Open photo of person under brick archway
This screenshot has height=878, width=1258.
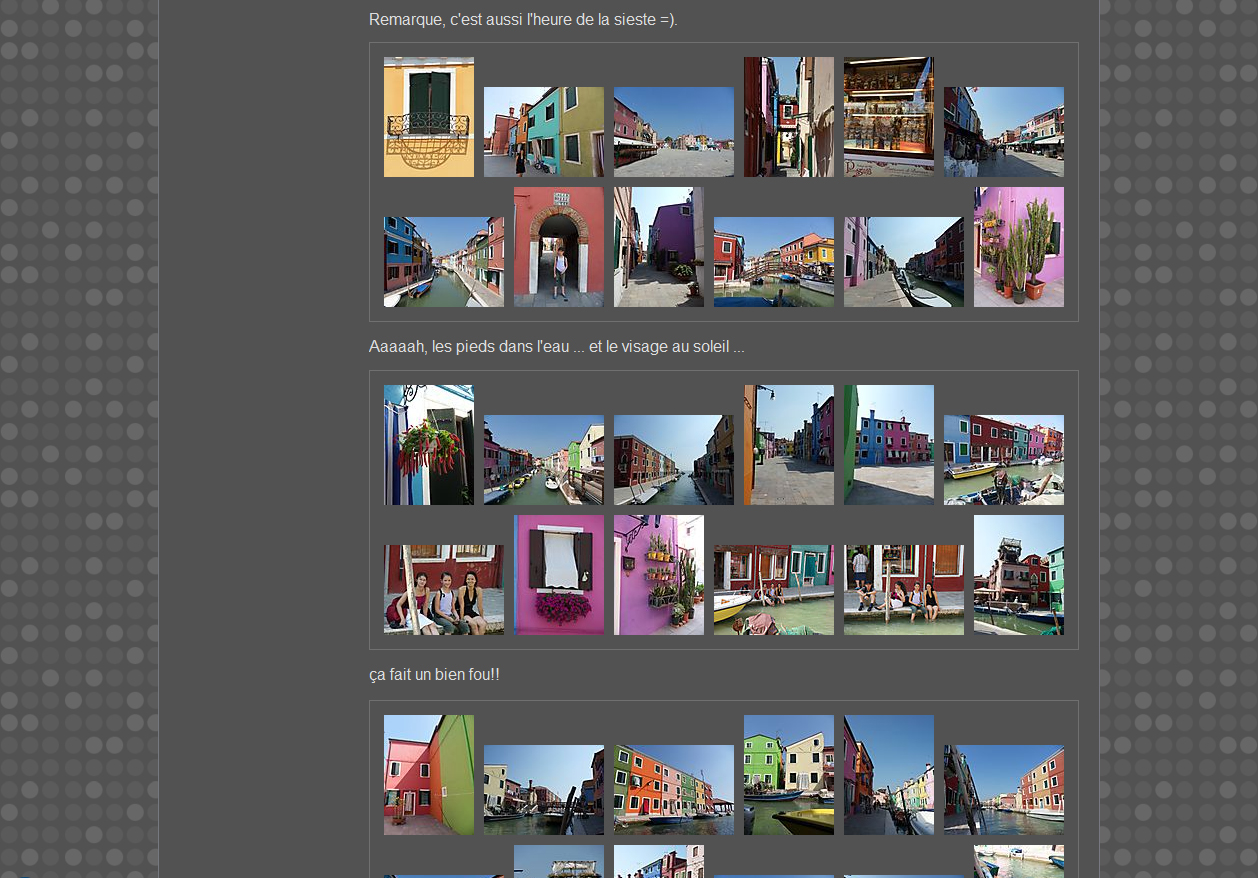[x=558, y=247]
